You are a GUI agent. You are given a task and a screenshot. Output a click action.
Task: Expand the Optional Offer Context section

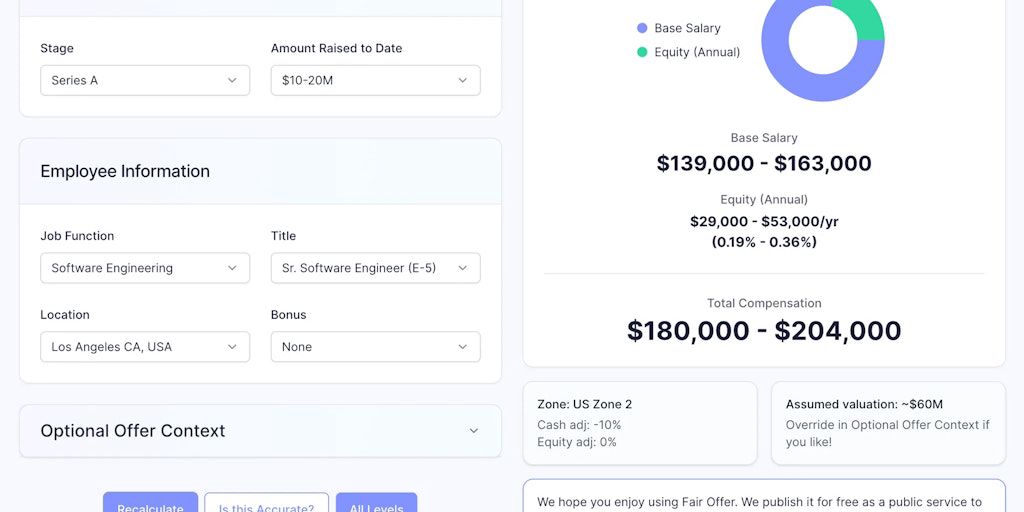point(260,431)
